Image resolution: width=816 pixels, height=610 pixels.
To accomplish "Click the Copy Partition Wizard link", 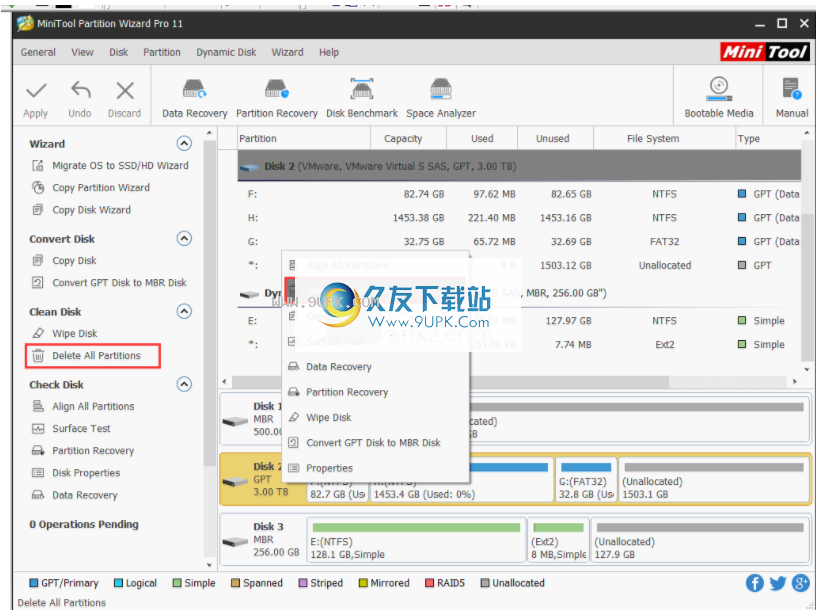I will point(101,187).
